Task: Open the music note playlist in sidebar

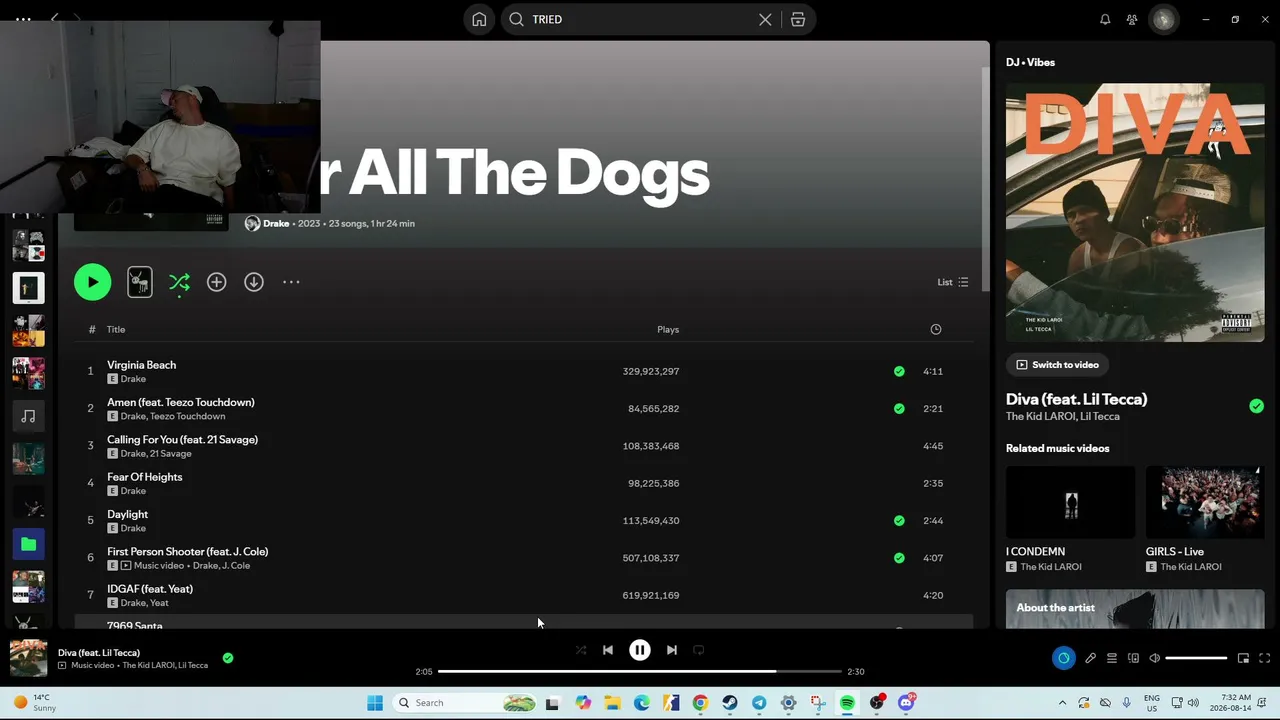Action: pos(28,416)
